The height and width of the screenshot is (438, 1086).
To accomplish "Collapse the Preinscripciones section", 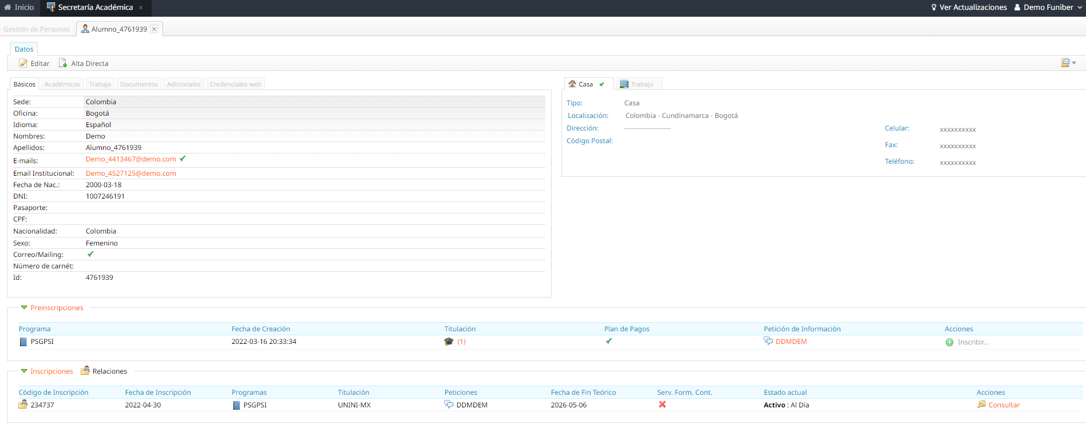I will point(24,308).
